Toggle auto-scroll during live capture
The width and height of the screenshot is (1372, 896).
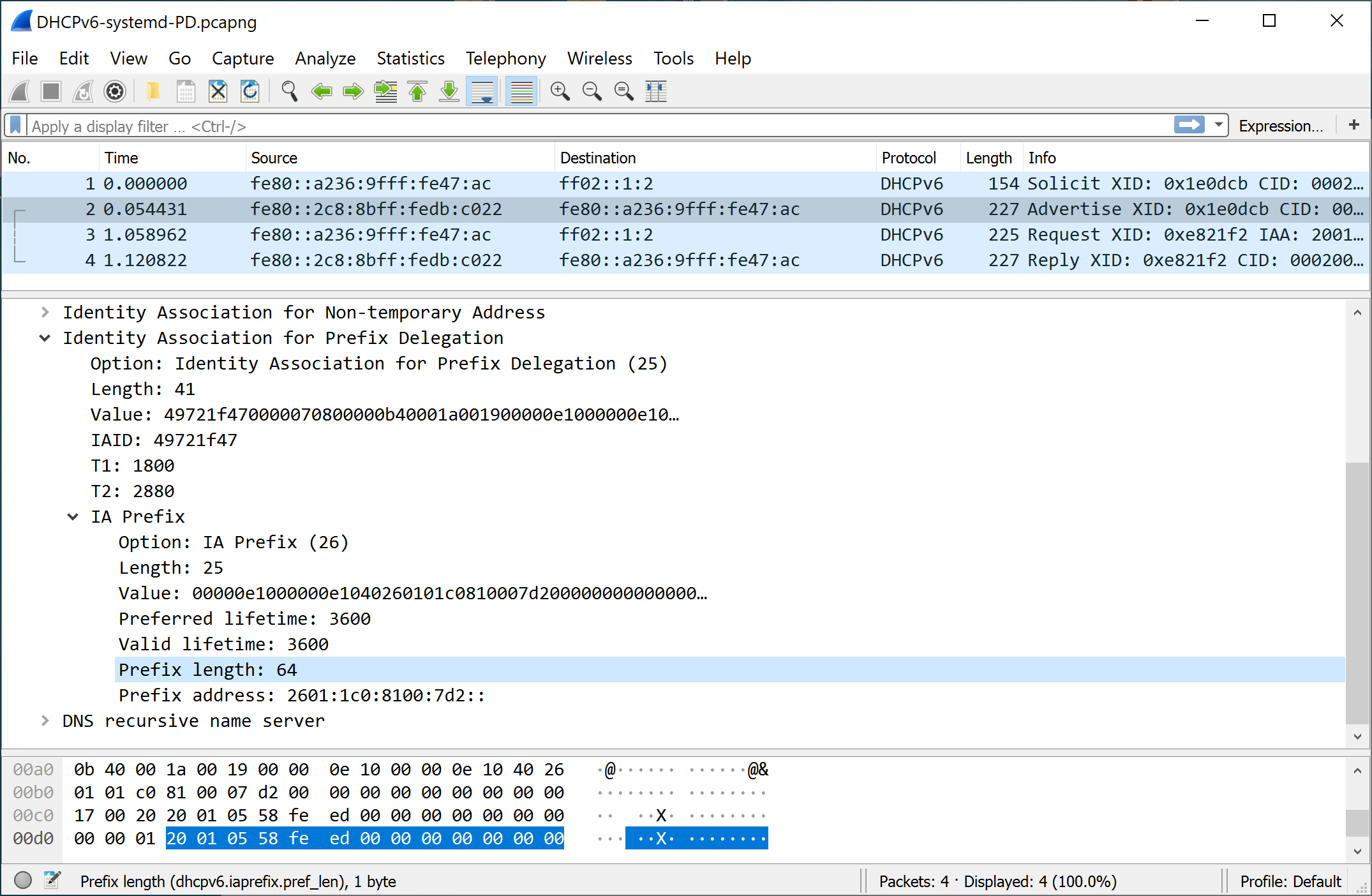click(482, 91)
